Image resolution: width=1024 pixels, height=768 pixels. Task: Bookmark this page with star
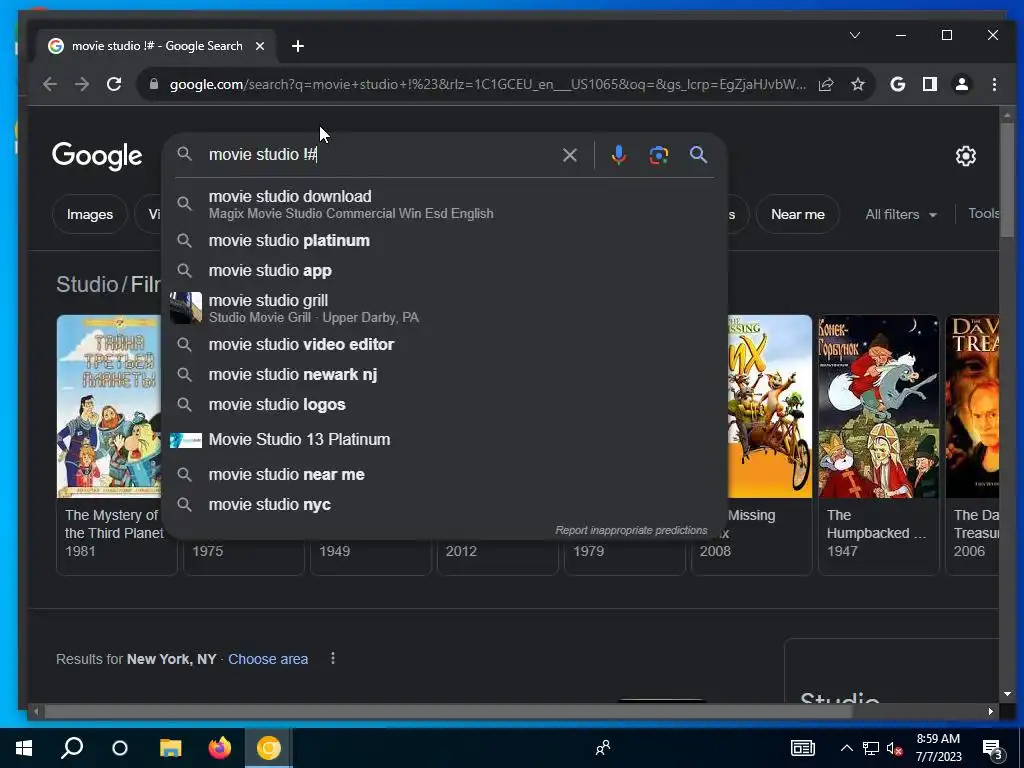pyautogui.click(x=858, y=84)
